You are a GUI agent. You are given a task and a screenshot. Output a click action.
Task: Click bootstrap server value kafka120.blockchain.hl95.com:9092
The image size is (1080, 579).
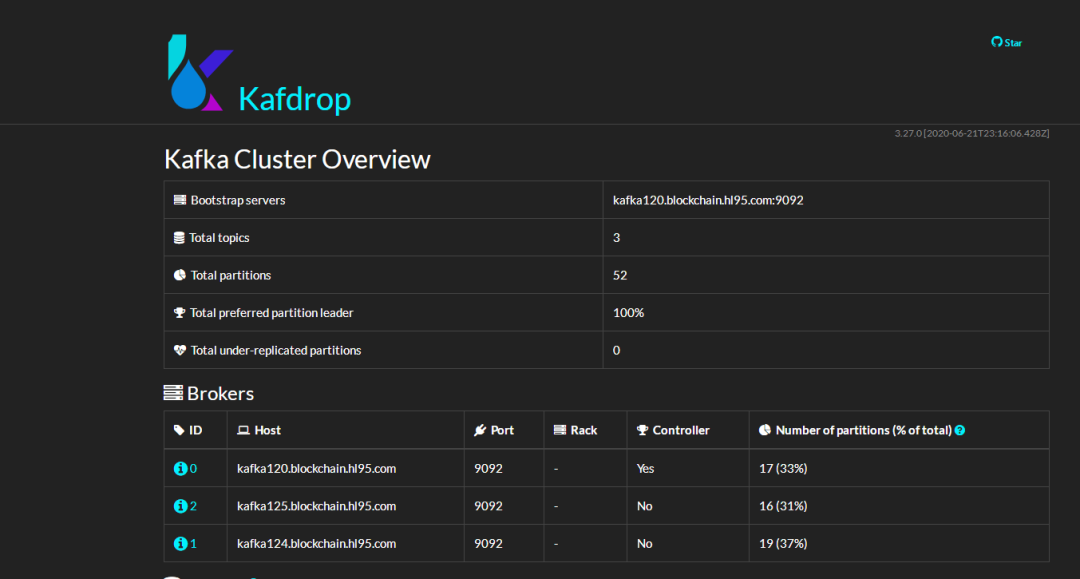pyautogui.click(x=708, y=200)
